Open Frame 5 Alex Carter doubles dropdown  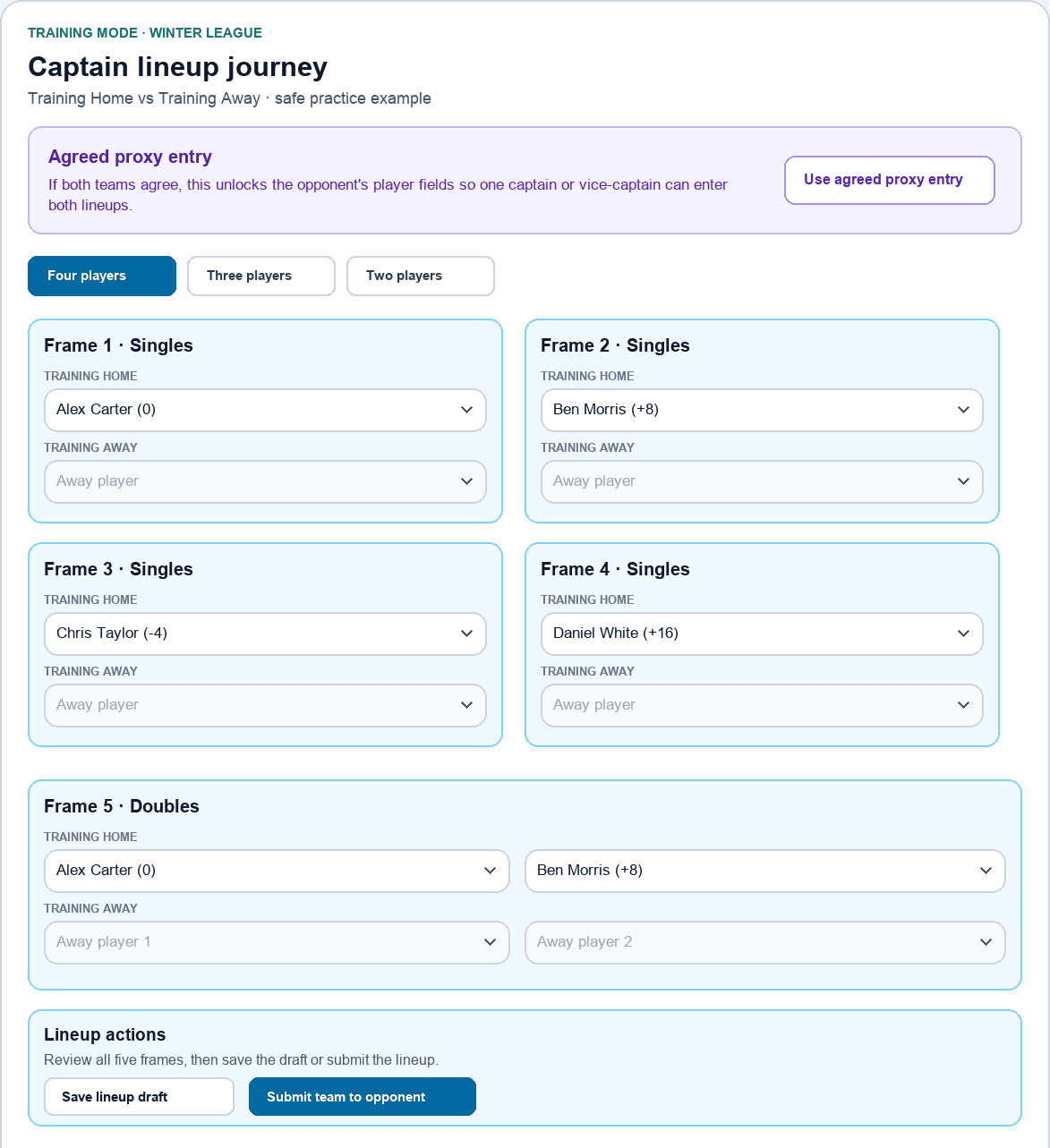277,871
